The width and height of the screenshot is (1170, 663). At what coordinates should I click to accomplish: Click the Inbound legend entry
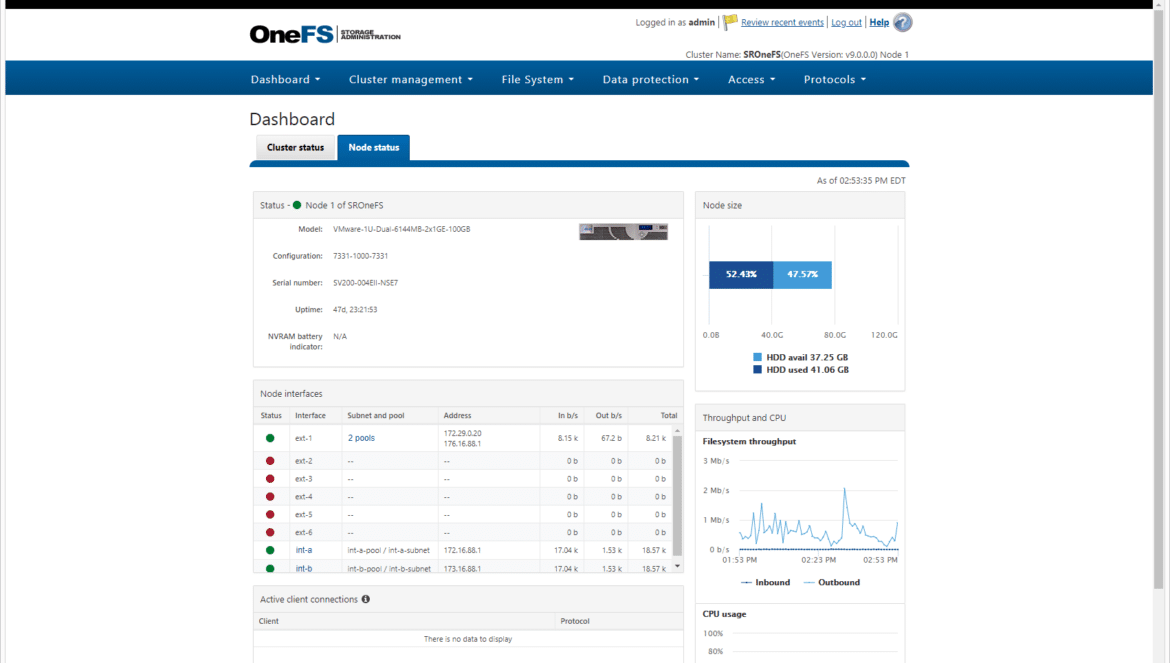(x=766, y=582)
